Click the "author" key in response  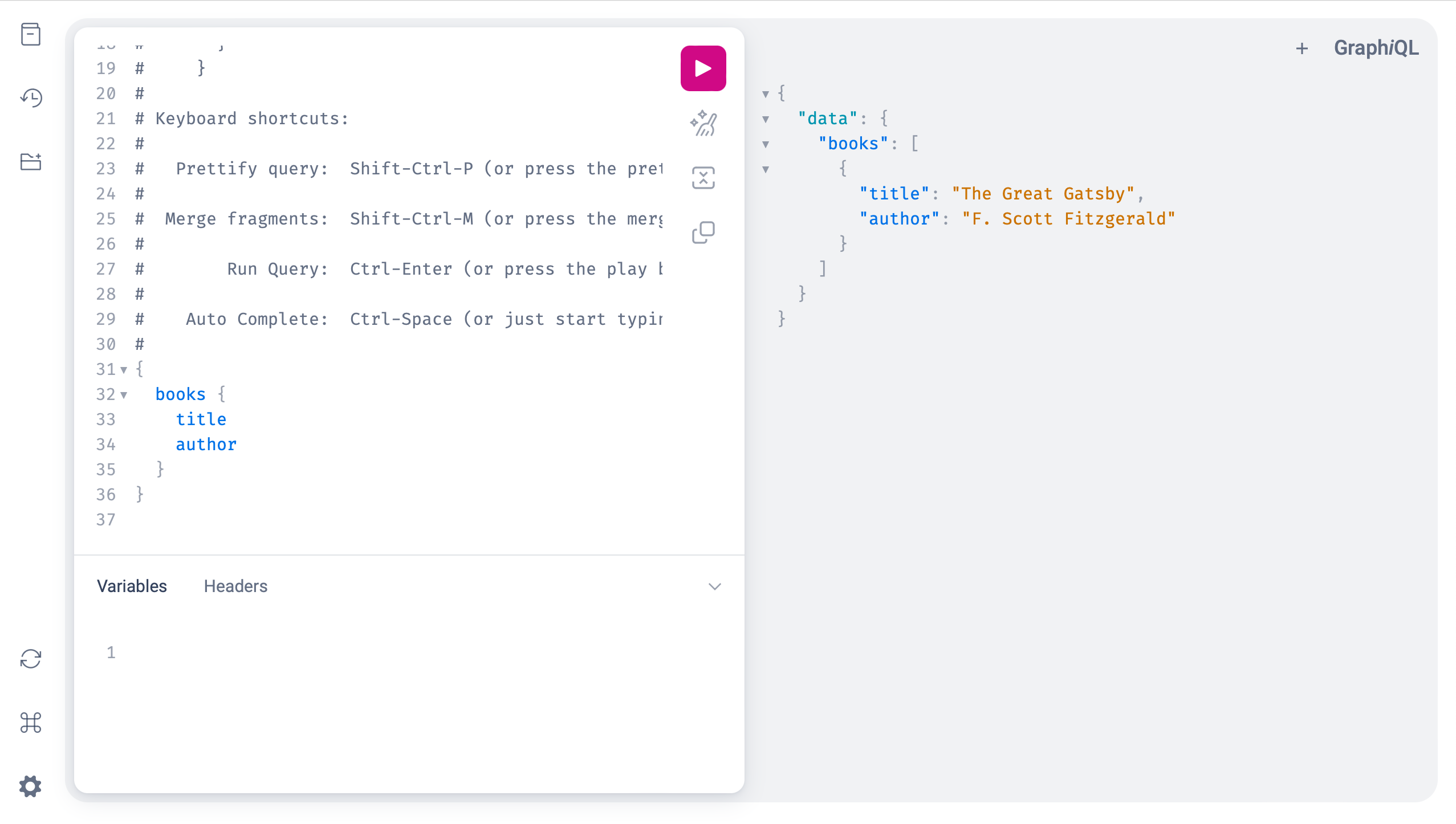click(899, 219)
